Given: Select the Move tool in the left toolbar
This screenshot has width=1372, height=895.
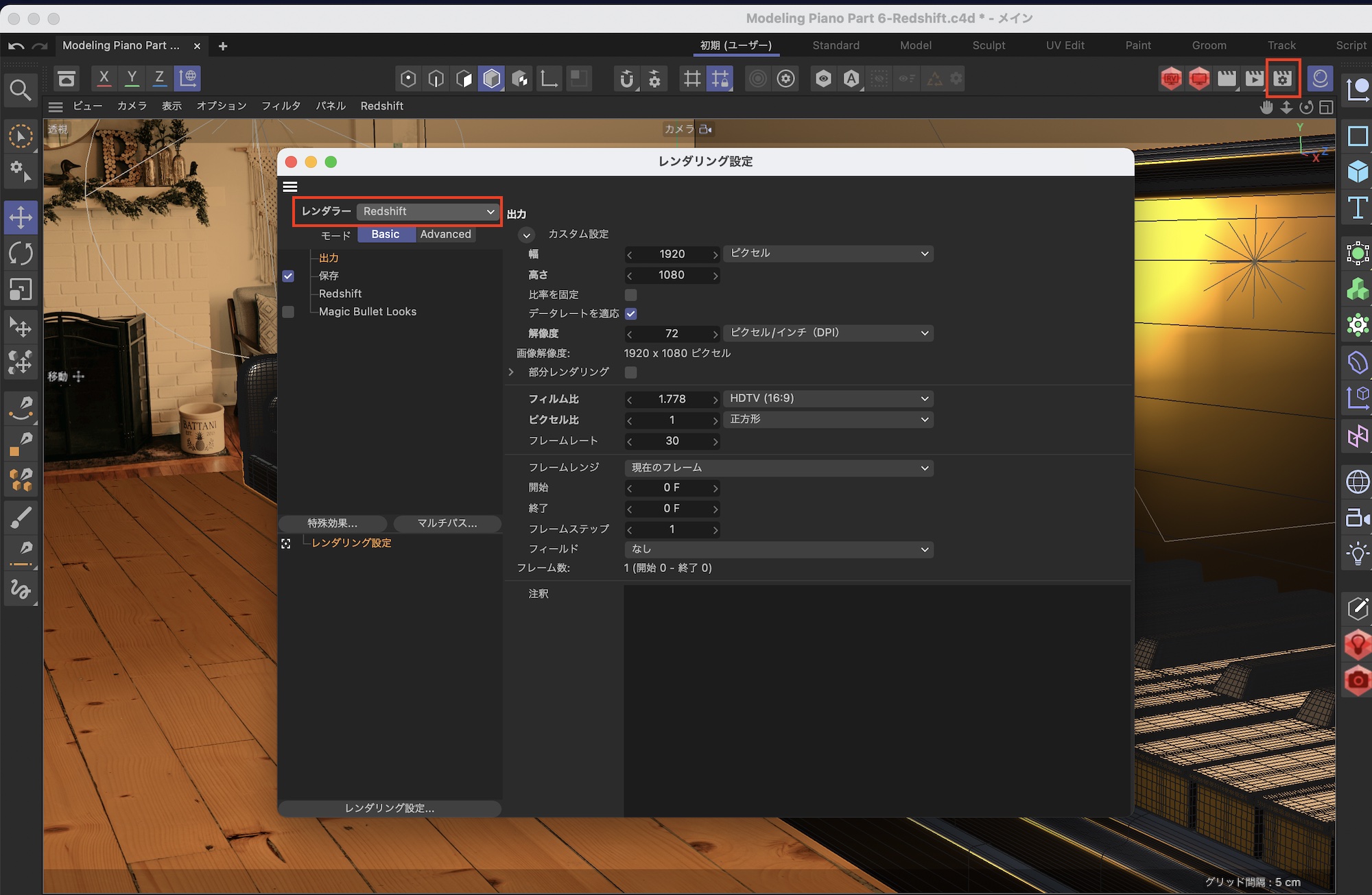Looking at the screenshot, I should tap(21, 217).
